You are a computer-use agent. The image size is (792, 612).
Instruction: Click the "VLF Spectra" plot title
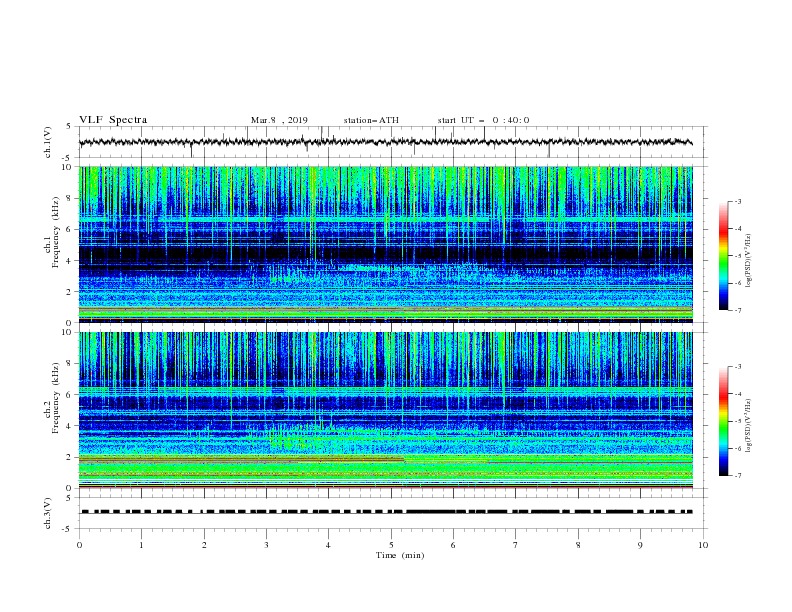(x=113, y=120)
